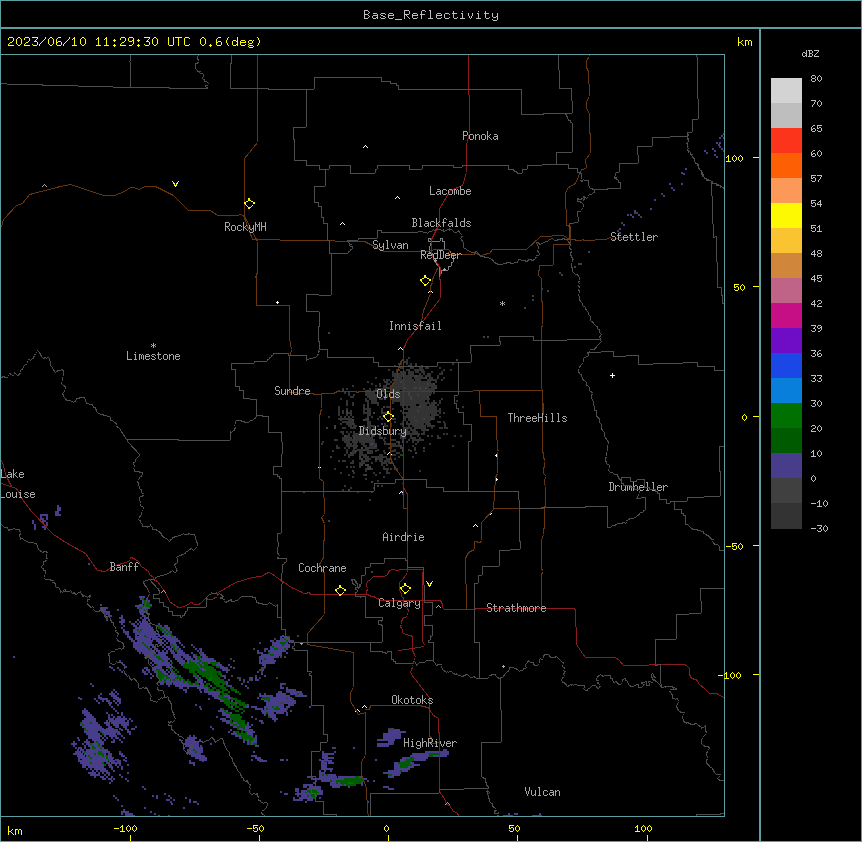Click the yellow diamond marker near Didsbury
Screen dimensions: 862x842
pyautogui.click(x=388, y=417)
